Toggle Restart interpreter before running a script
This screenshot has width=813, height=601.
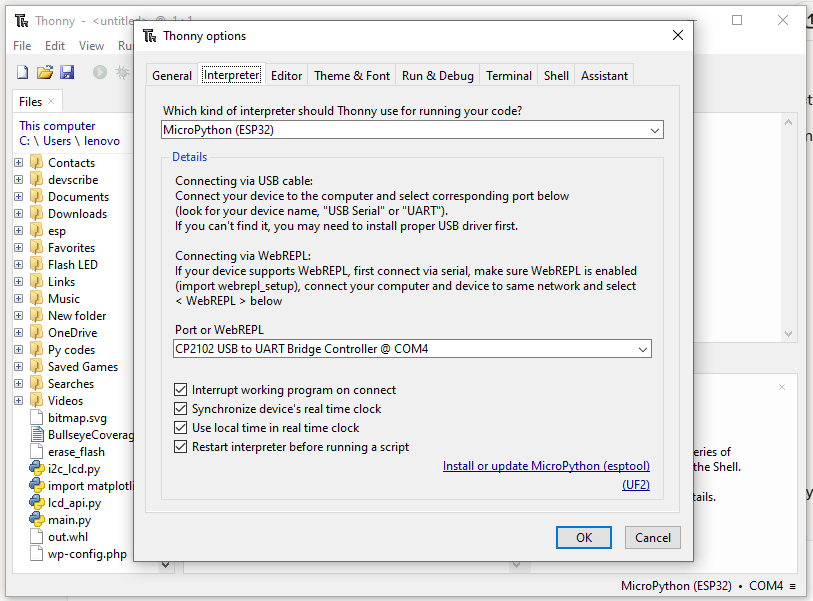pos(181,446)
